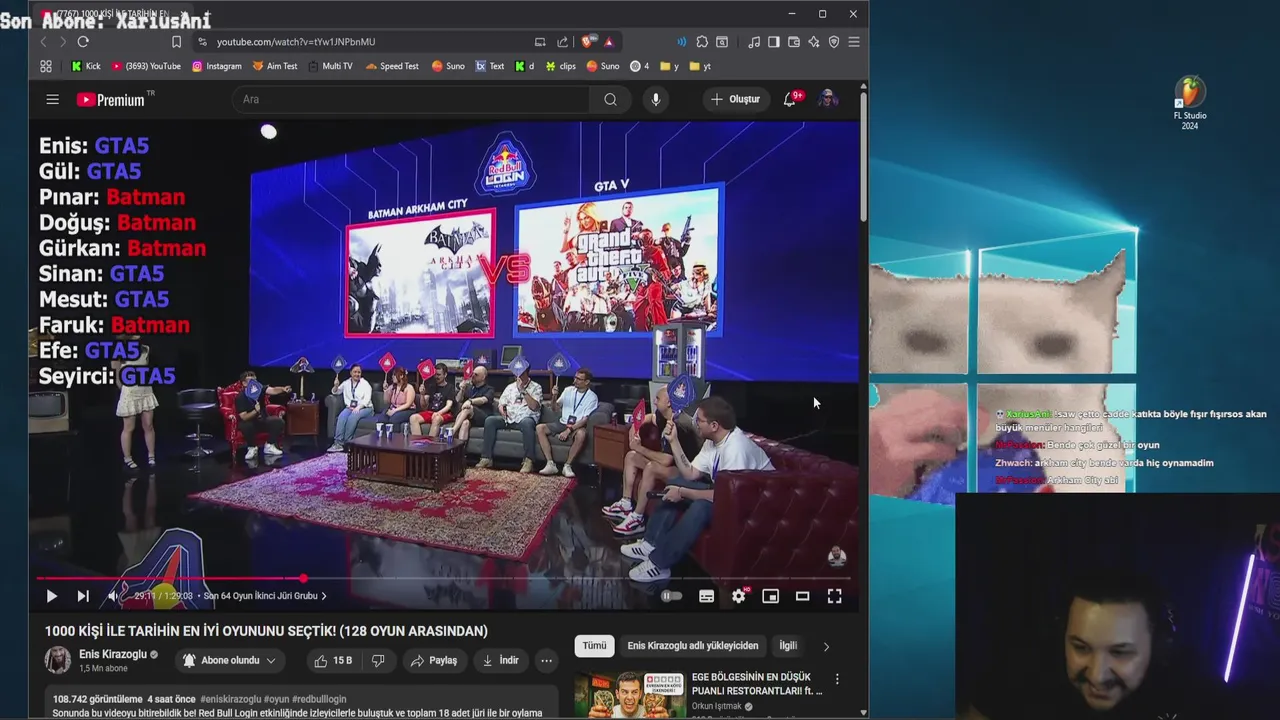Open the share icon in the address bar
This screenshot has height=720, width=1280.
click(562, 42)
